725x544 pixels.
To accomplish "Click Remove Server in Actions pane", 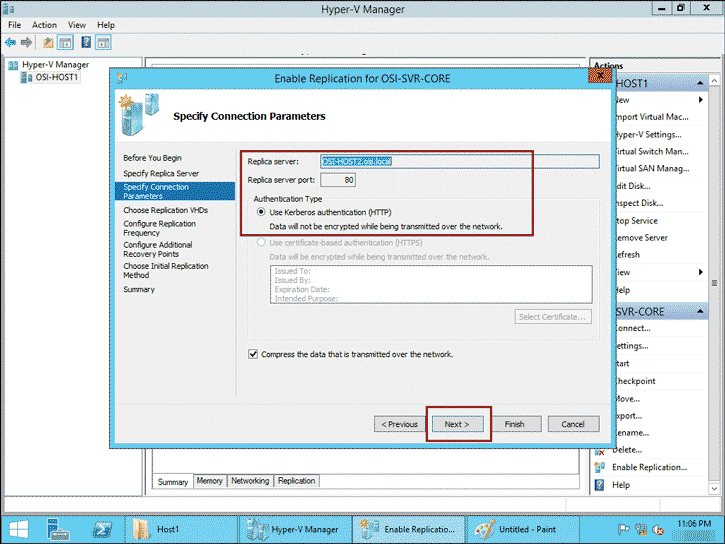I will [641, 238].
